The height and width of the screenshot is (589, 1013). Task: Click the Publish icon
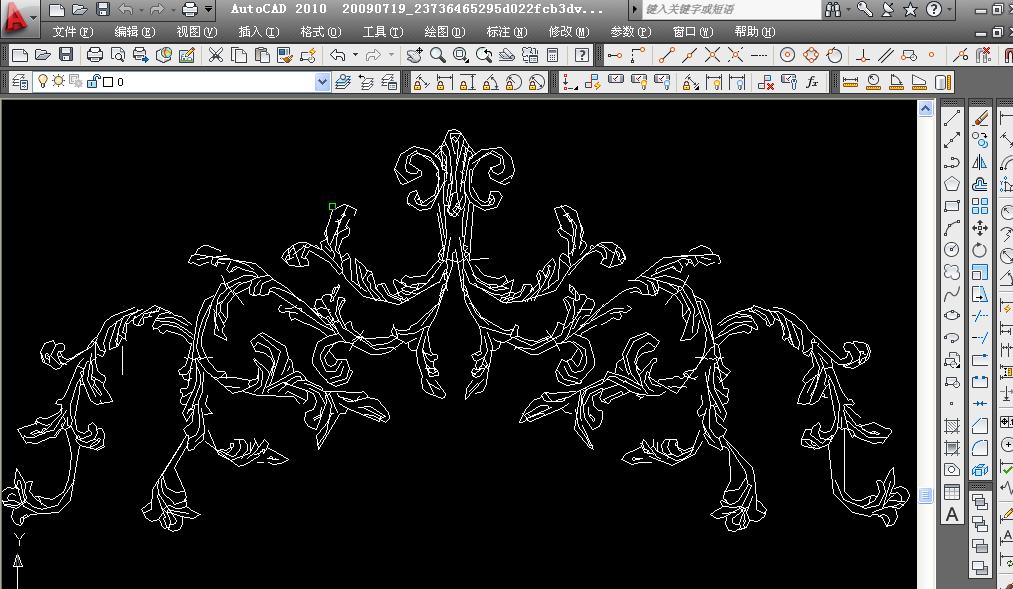point(140,55)
